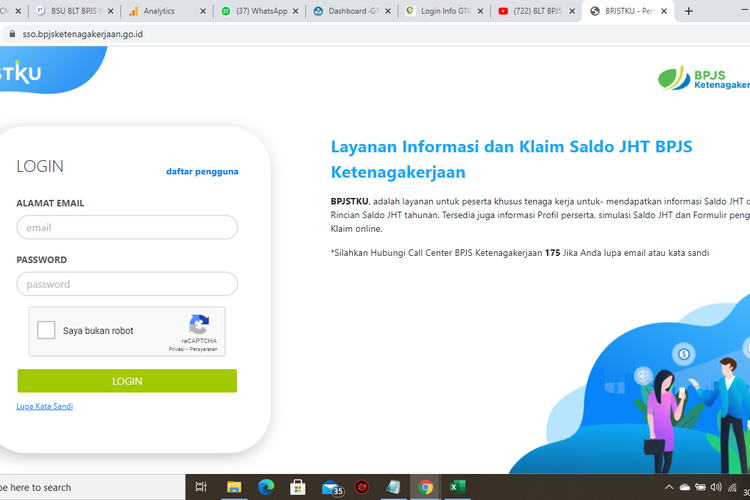Close the BSU BLT BPJS tab
750x500 pixels.
[110, 11]
